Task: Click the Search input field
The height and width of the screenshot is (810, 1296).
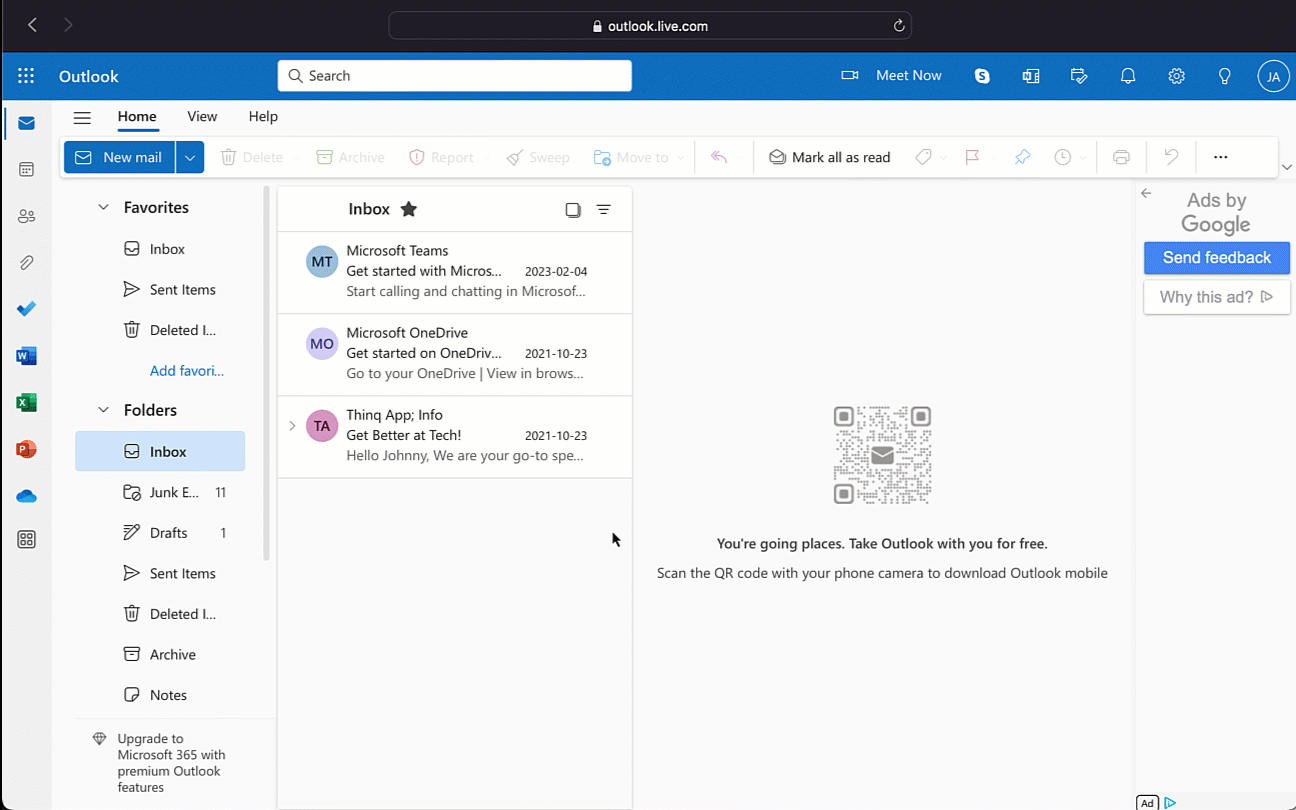Action: (455, 76)
